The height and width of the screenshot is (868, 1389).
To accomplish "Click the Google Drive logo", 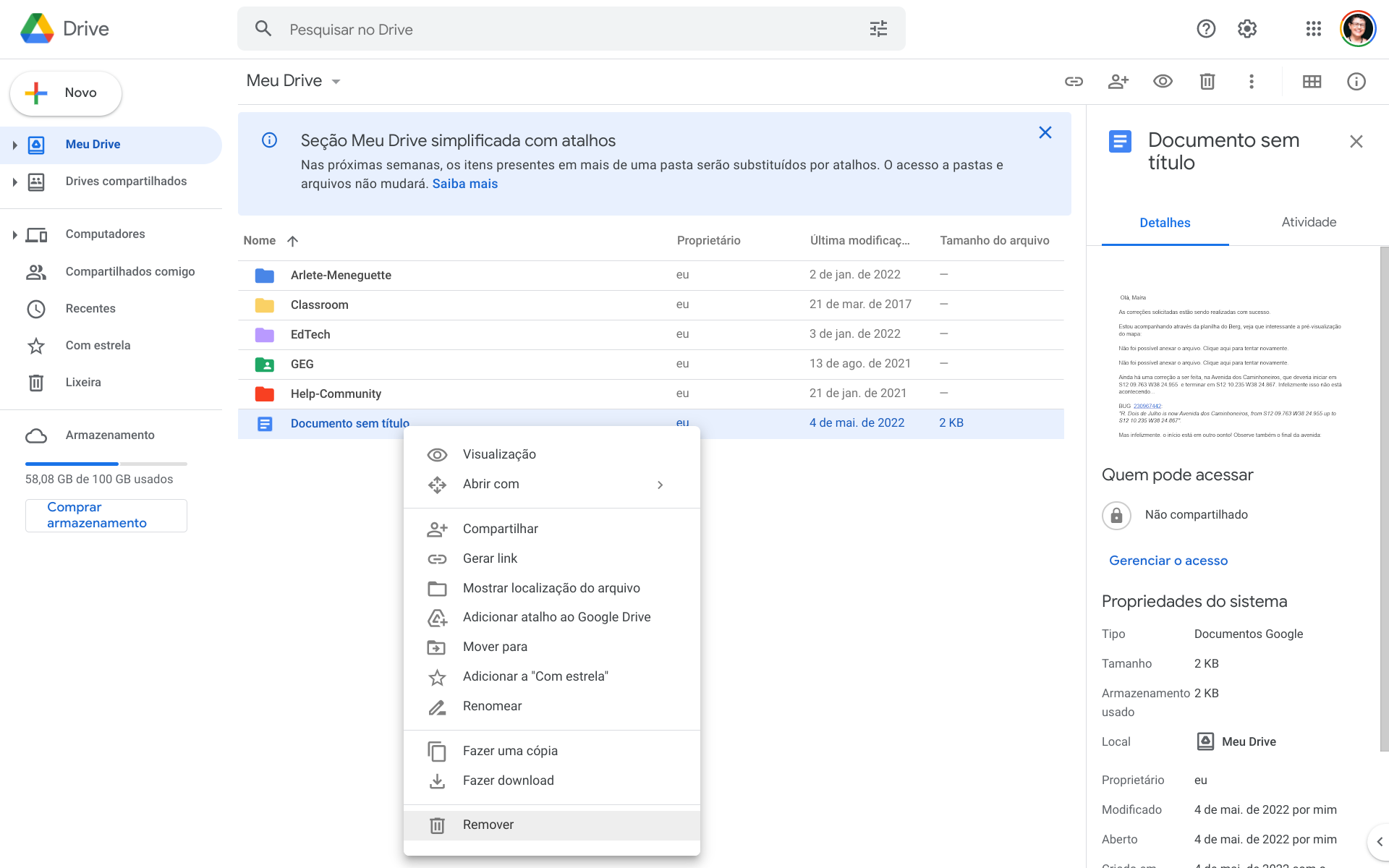I will tap(37, 28).
